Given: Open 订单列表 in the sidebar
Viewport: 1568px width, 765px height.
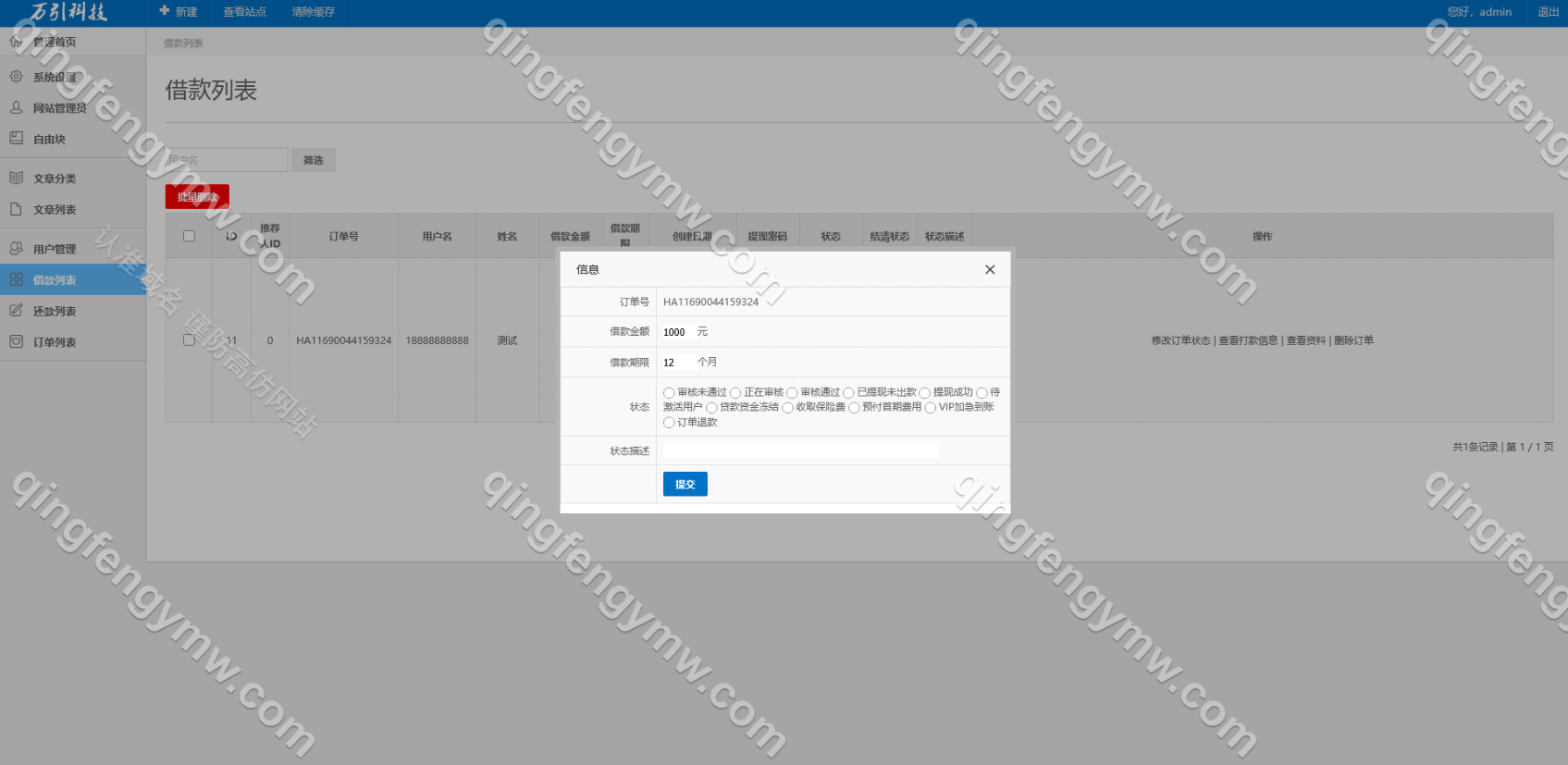Looking at the screenshot, I should point(55,342).
